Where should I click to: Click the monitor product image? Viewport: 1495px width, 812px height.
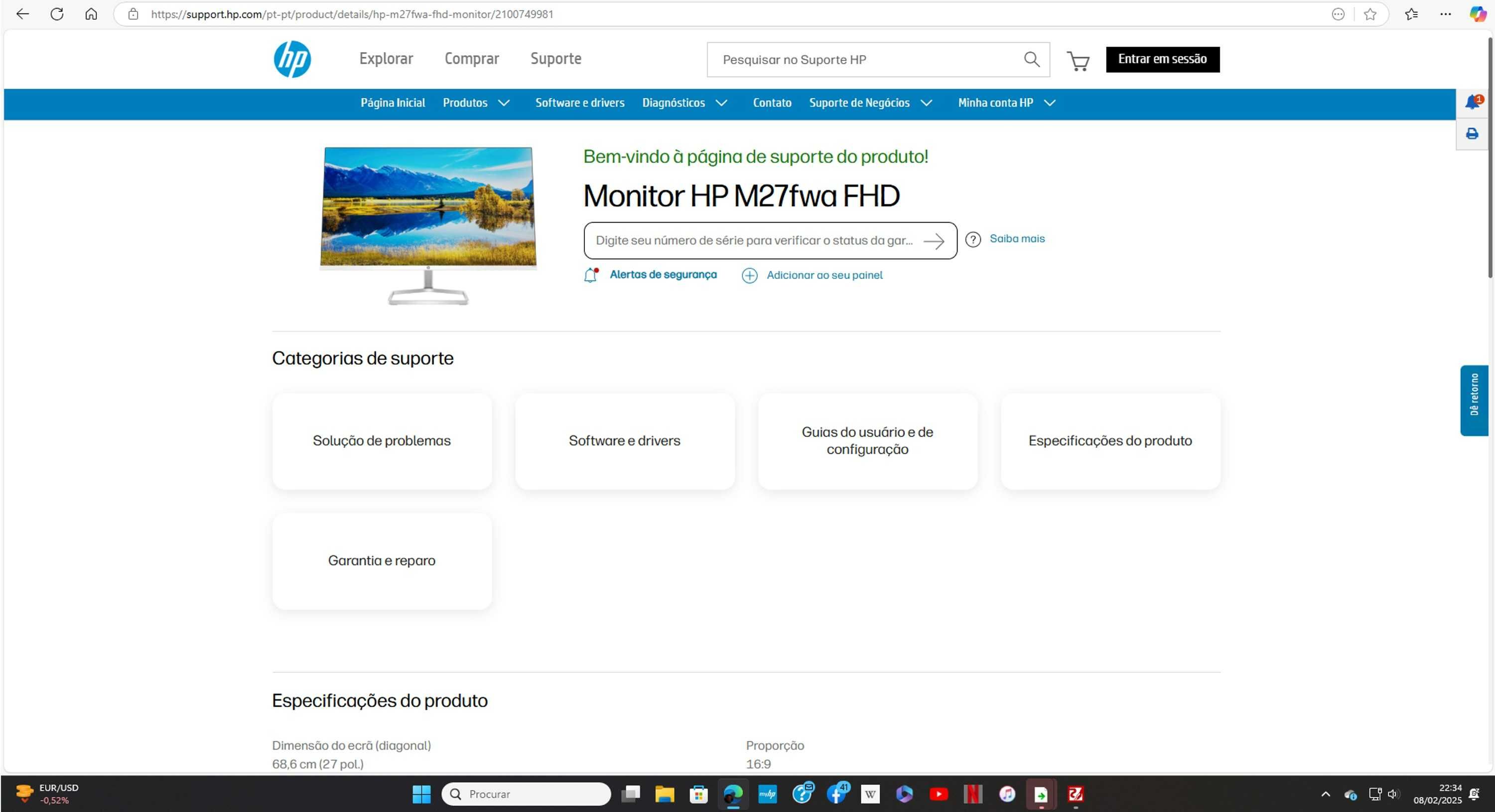[428, 226]
